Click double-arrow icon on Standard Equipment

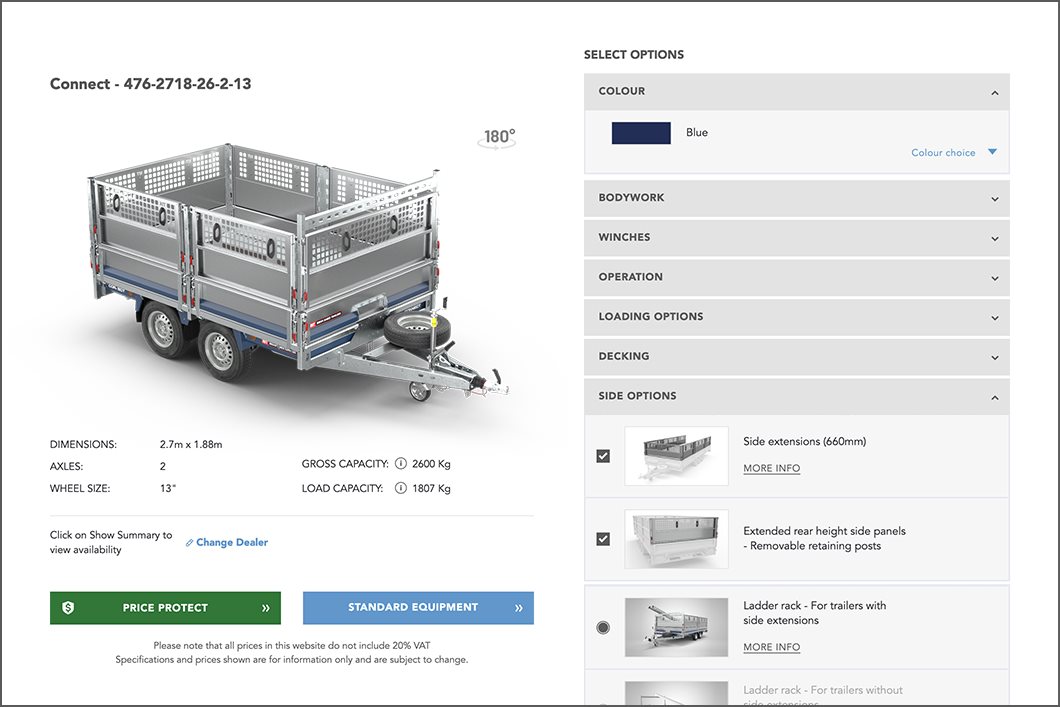click(x=519, y=608)
